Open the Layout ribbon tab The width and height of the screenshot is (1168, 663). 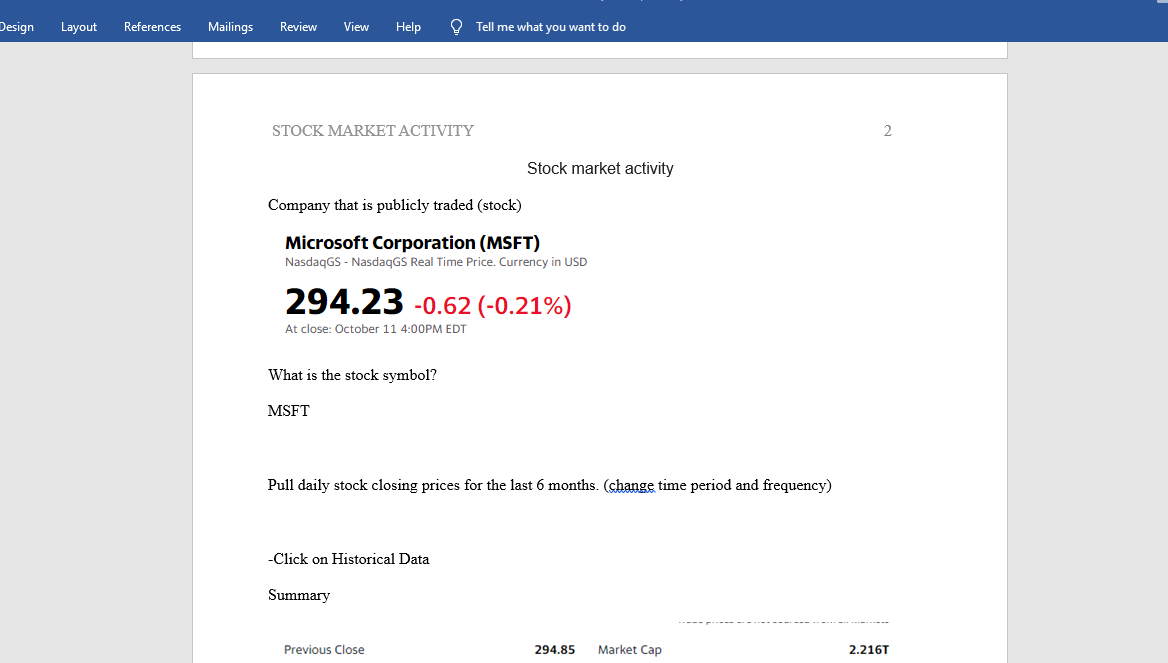pos(79,27)
